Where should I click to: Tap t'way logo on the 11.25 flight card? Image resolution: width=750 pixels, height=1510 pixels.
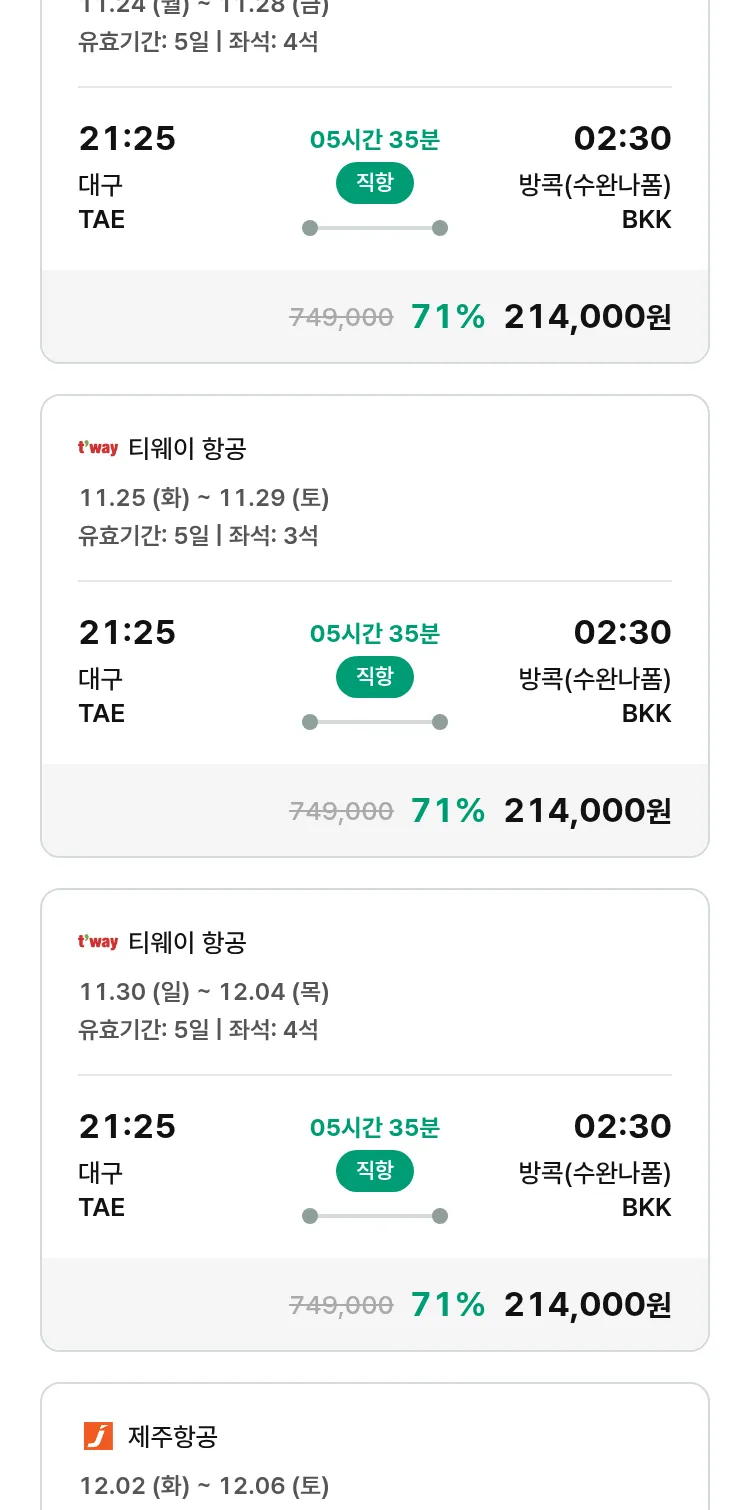tap(98, 448)
